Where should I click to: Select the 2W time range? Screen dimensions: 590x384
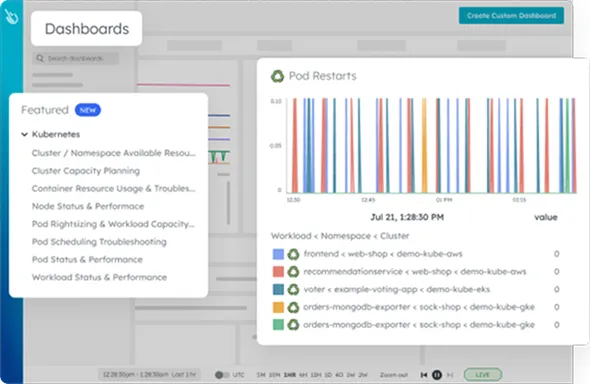tap(363, 375)
